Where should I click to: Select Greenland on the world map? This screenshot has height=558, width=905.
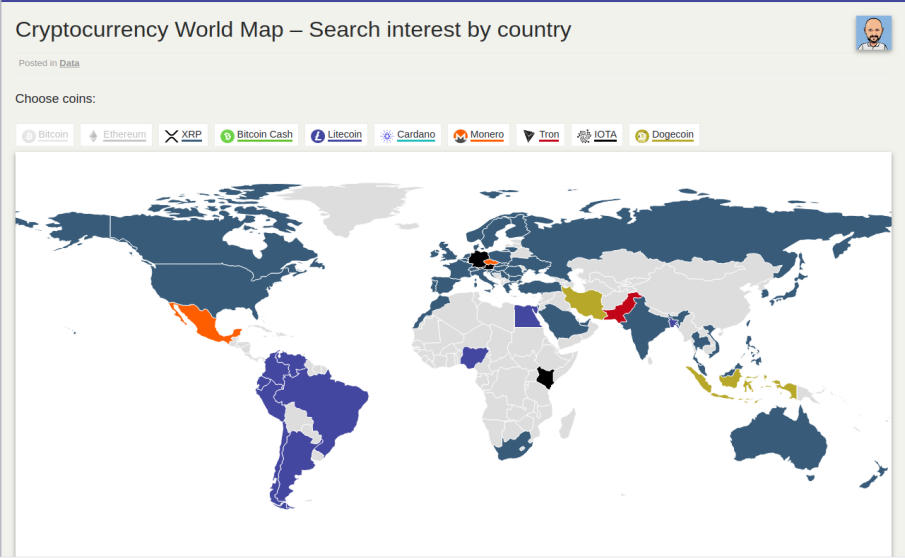tap(352, 205)
